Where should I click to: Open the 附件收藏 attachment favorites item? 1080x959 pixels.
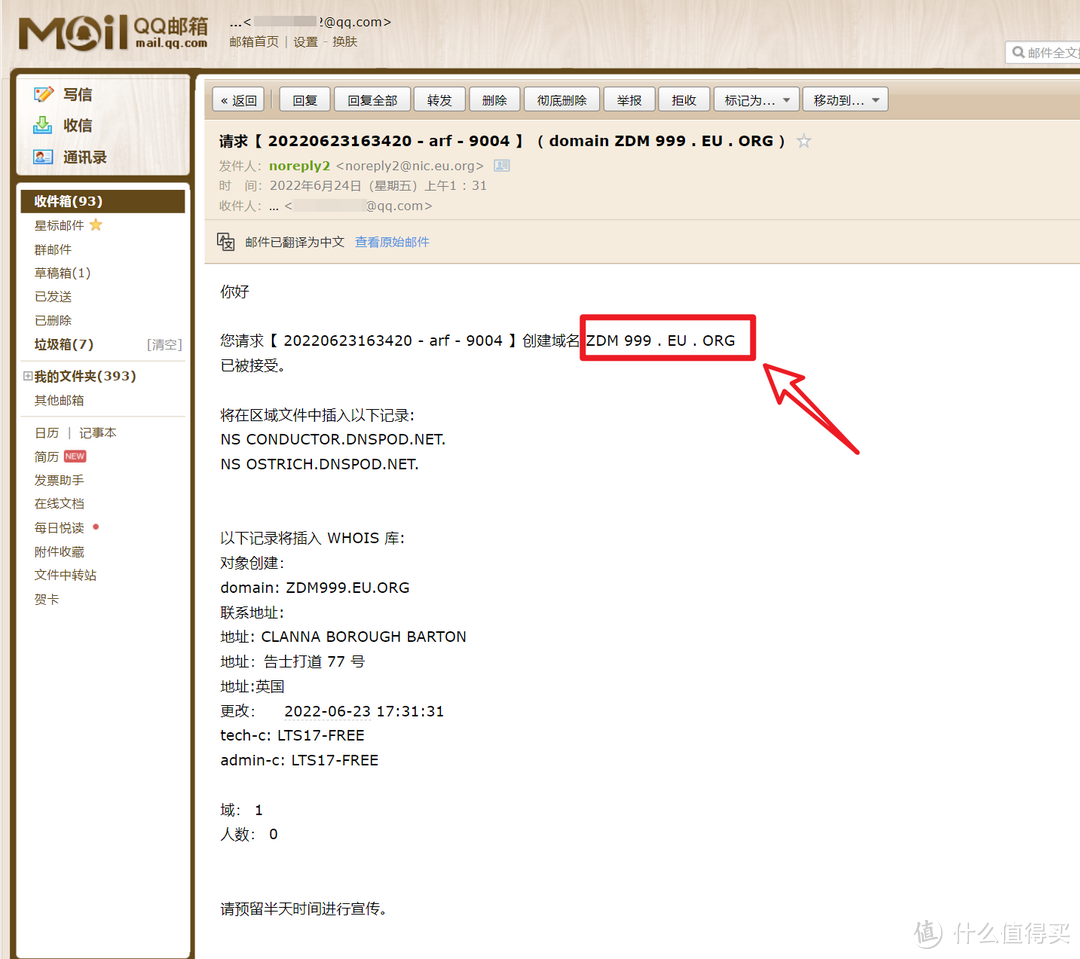click(x=59, y=552)
